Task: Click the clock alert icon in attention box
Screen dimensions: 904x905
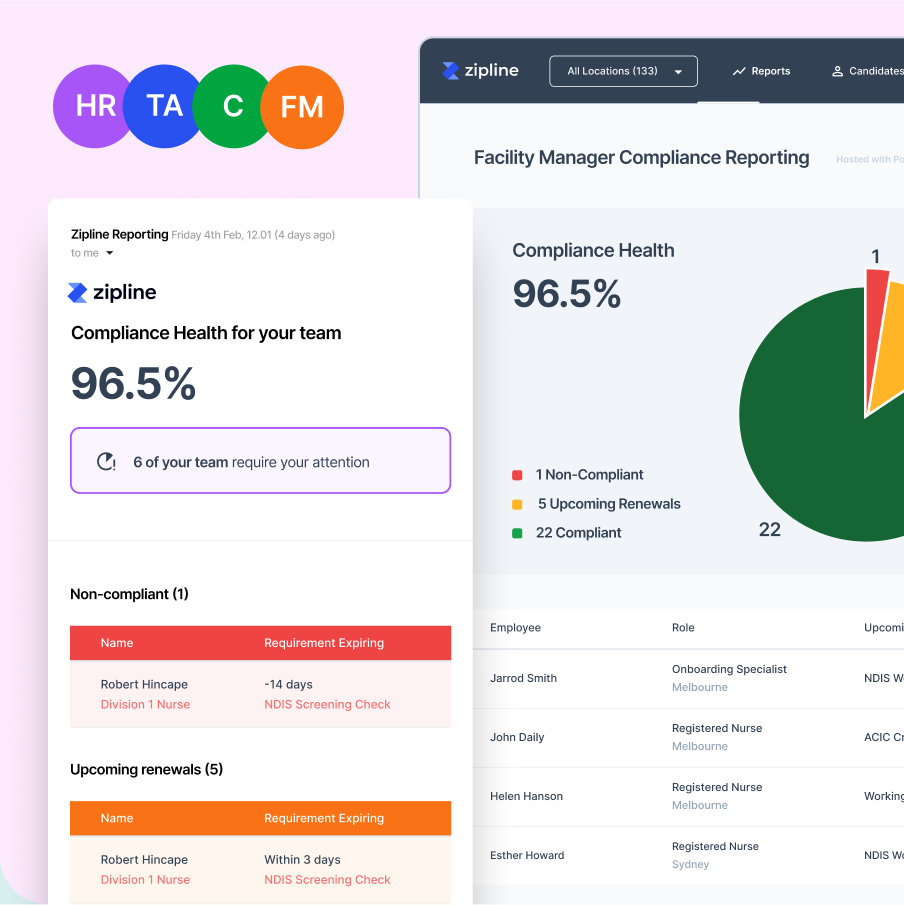Action: pyautogui.click(x=106, y=461)
